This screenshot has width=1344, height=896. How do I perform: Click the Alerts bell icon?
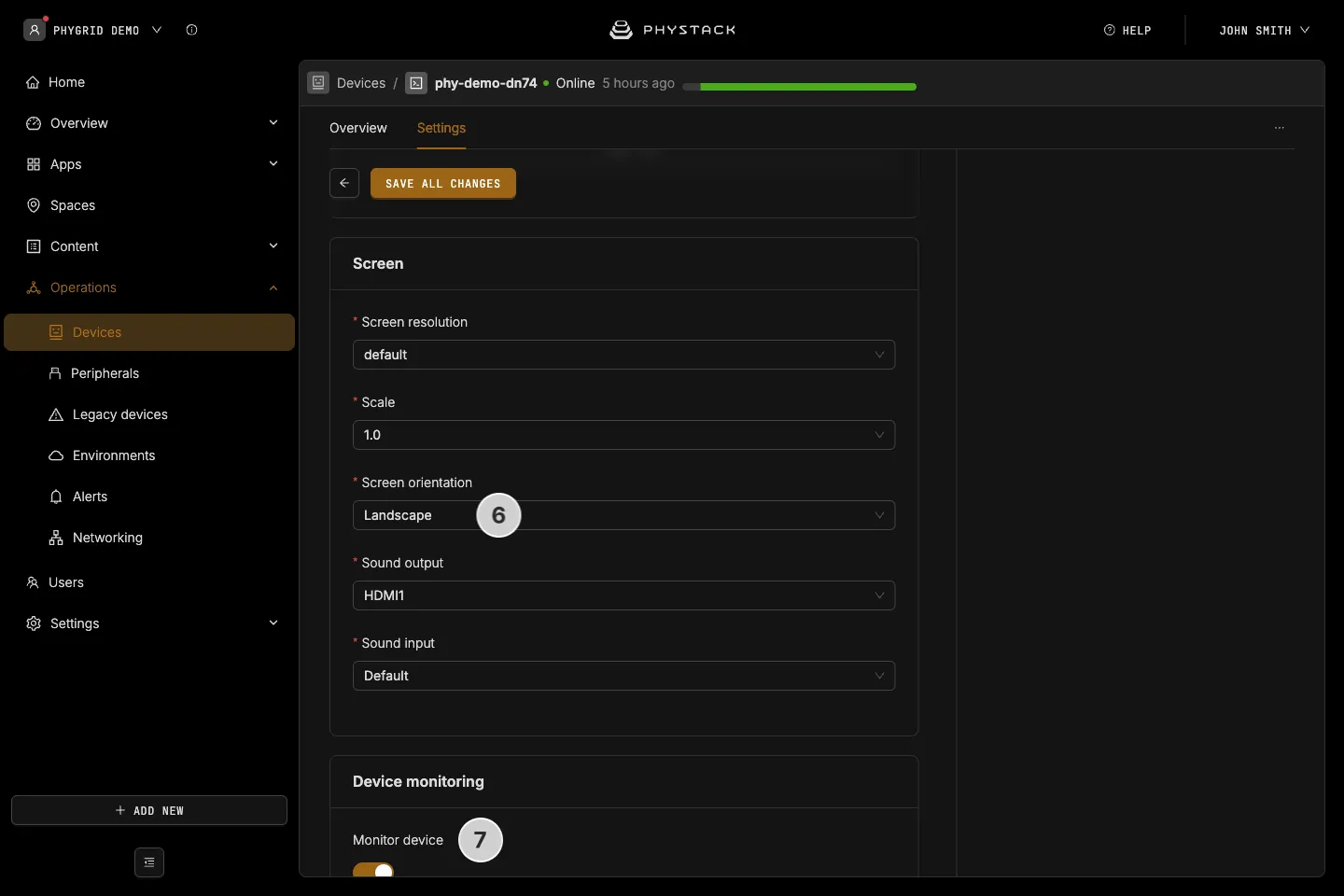[56, 497]
